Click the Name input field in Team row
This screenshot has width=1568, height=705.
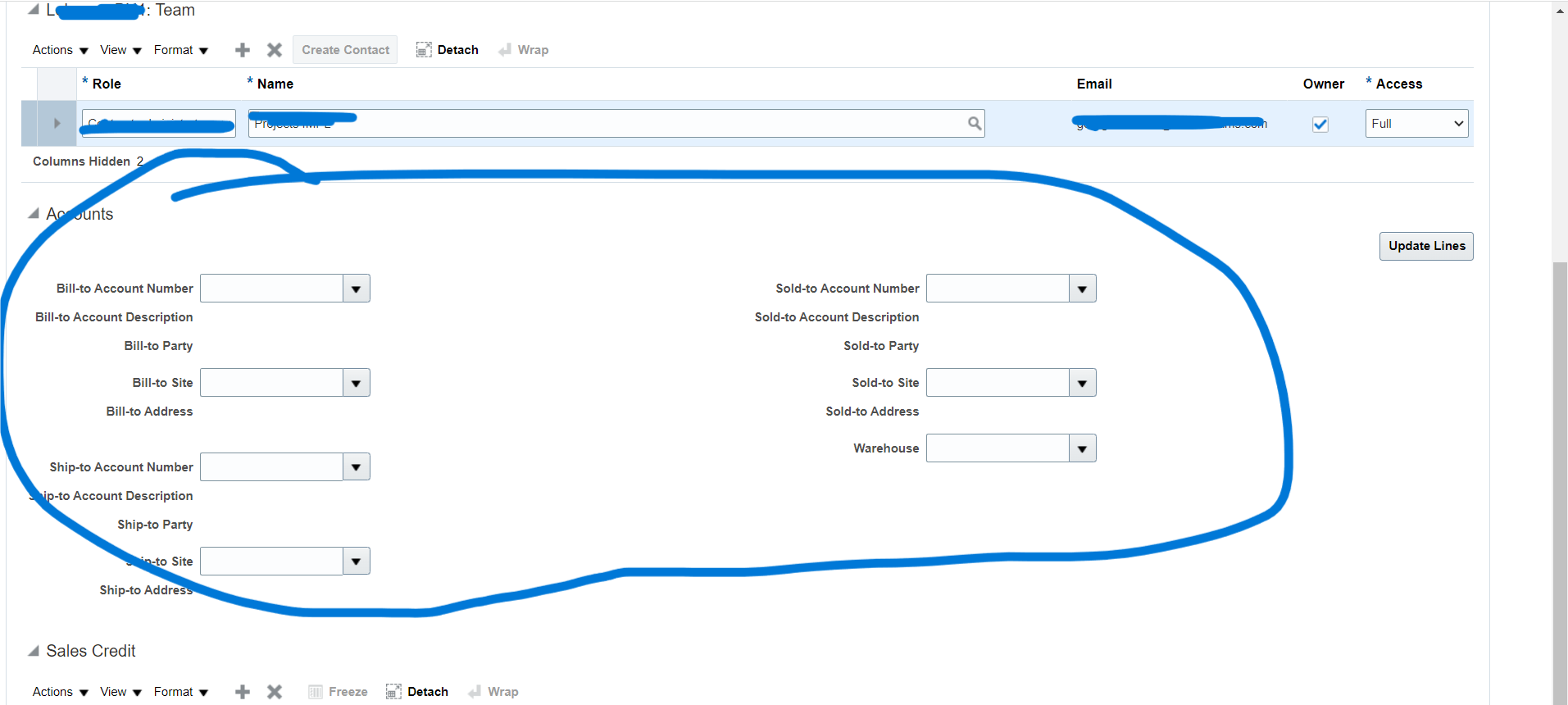616,124
